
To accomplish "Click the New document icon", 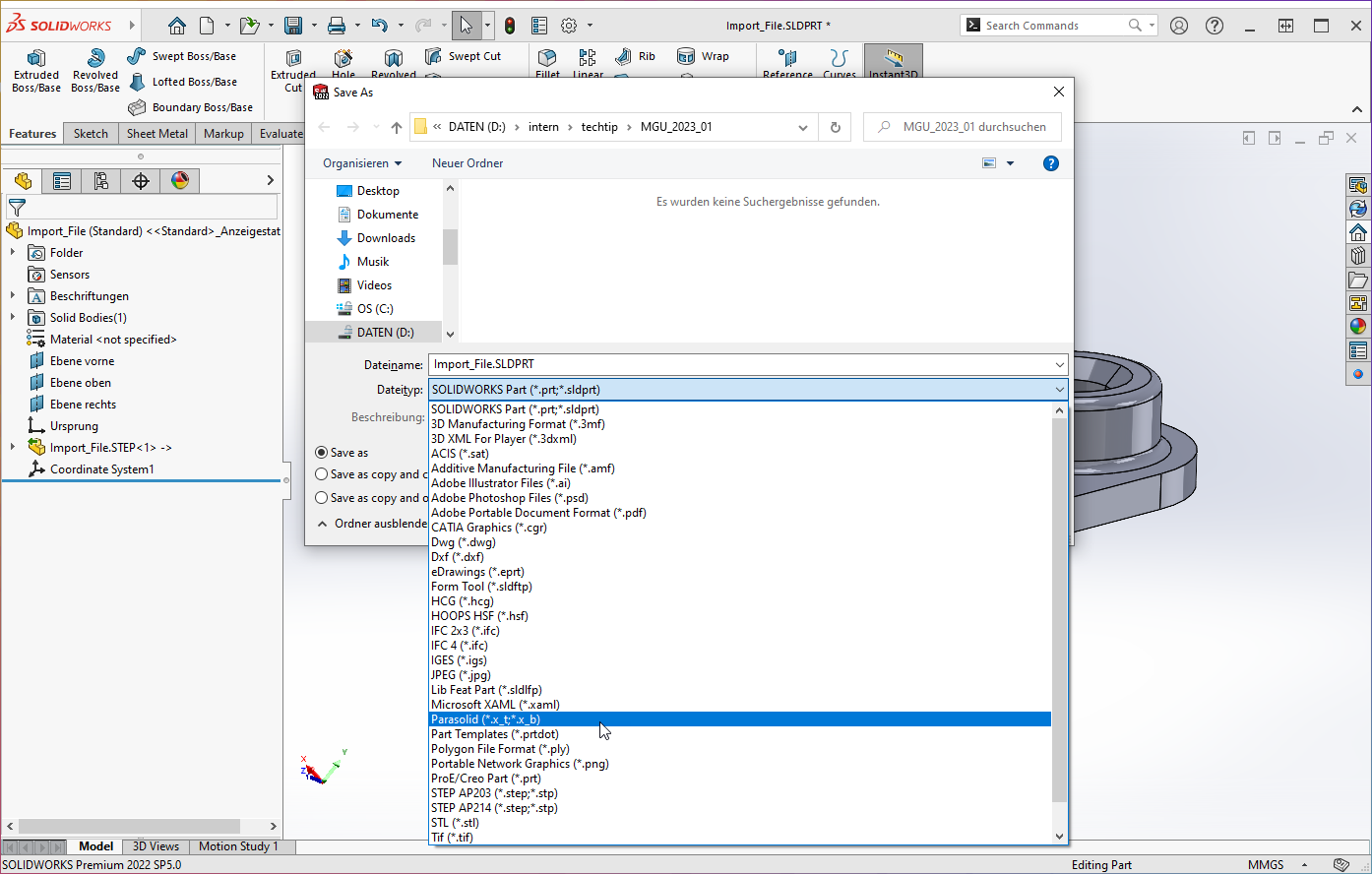I will (x=207, y=26).
